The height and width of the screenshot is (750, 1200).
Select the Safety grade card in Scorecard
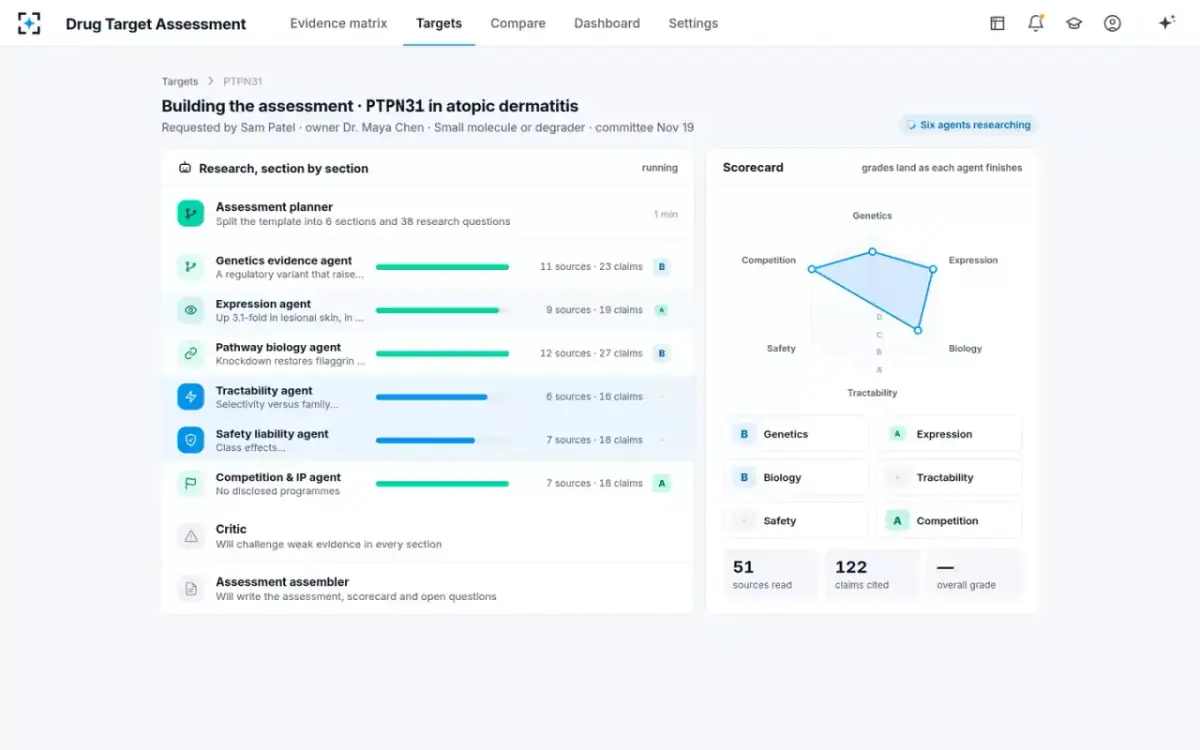(796, 521)
